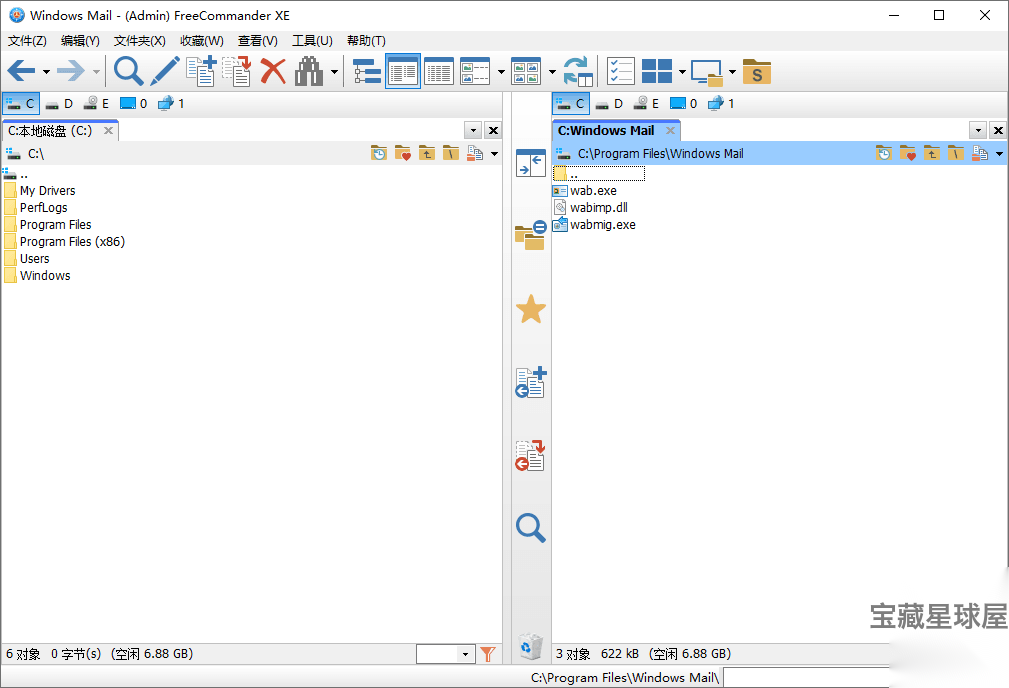
Task: Close the C:本地磁盘 (C:) tab
Action: (108, 131)
